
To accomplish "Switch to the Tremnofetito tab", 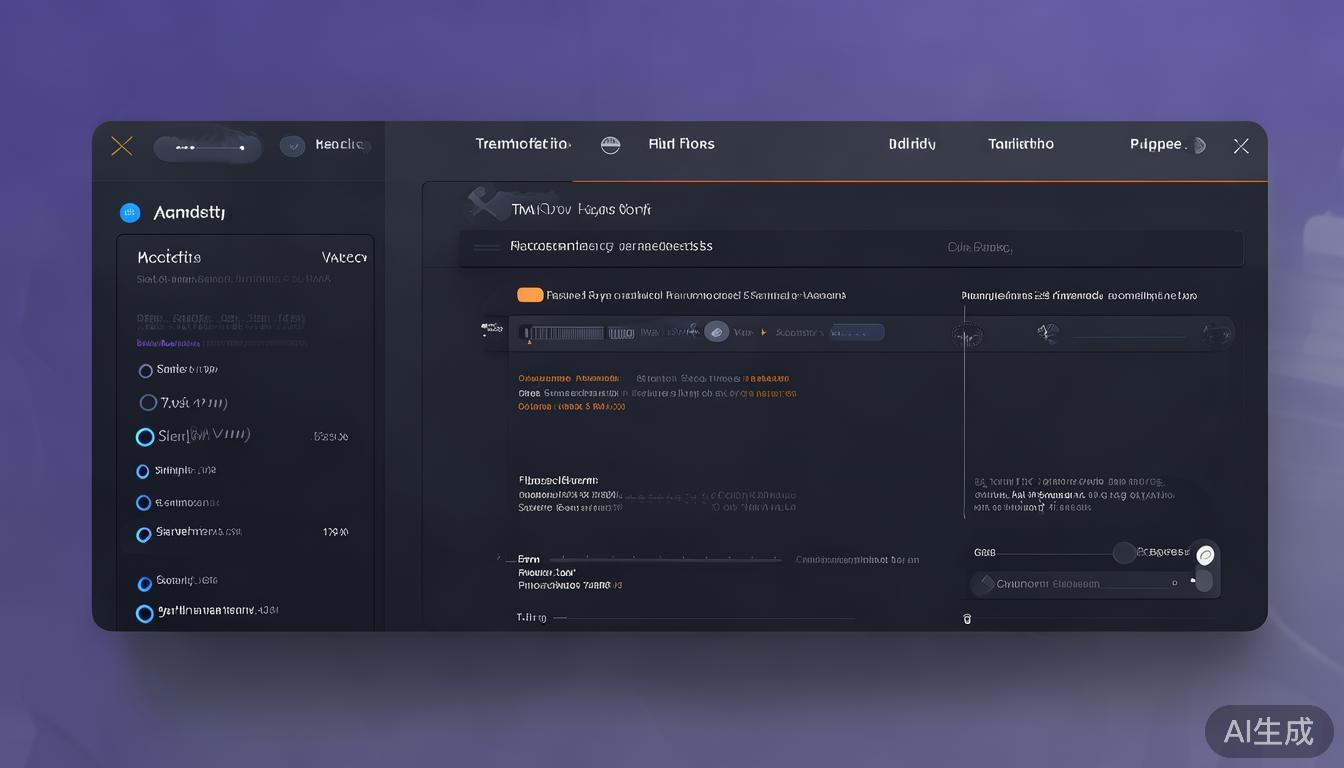I will click(x=522, y=144).
